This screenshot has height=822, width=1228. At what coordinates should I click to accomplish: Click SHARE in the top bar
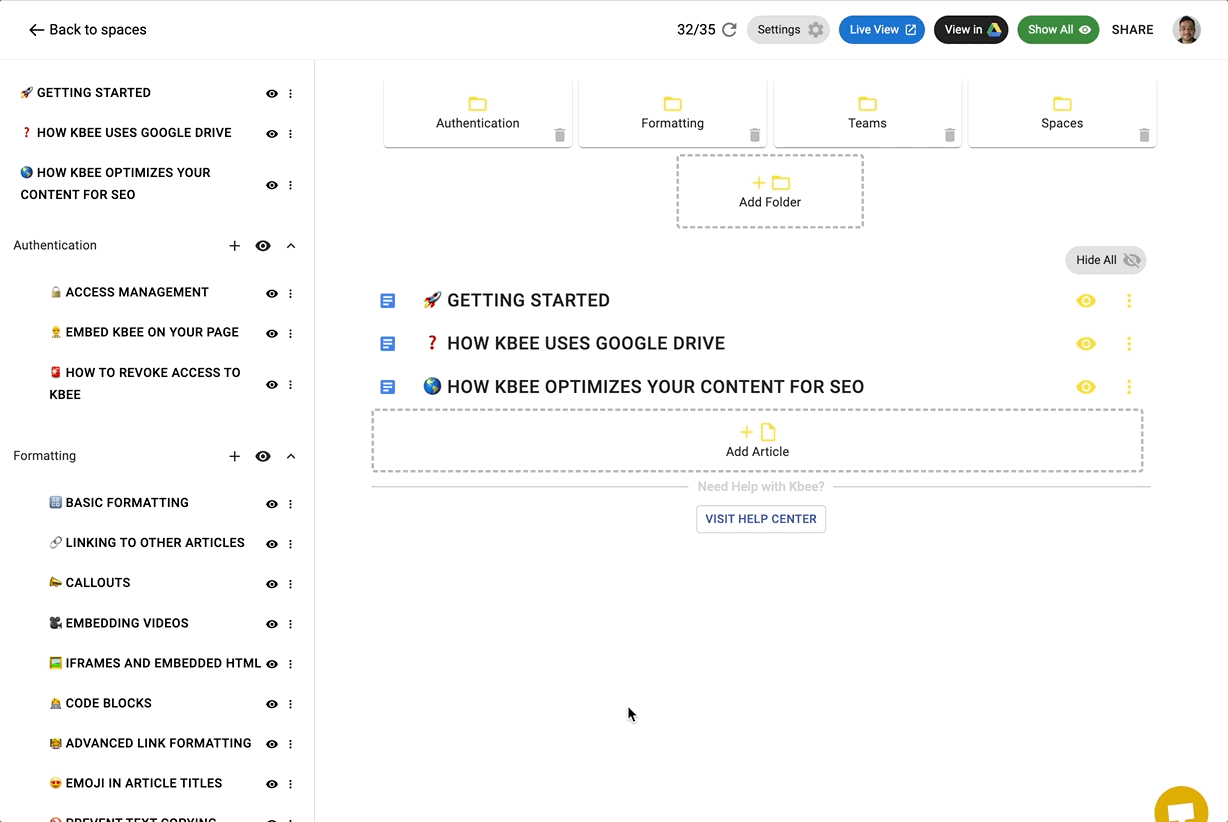(1133, 30)
